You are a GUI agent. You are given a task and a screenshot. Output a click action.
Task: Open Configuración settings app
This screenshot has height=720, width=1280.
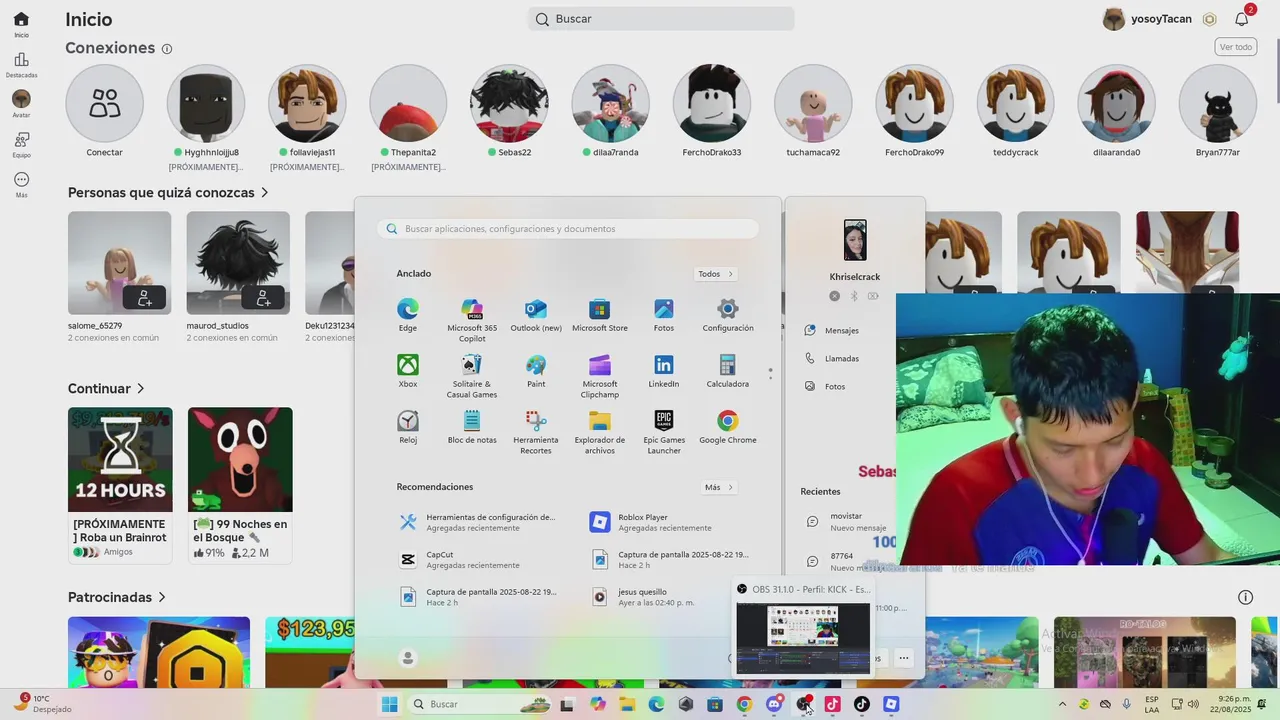pyautogui.click(x=728, y=315)
